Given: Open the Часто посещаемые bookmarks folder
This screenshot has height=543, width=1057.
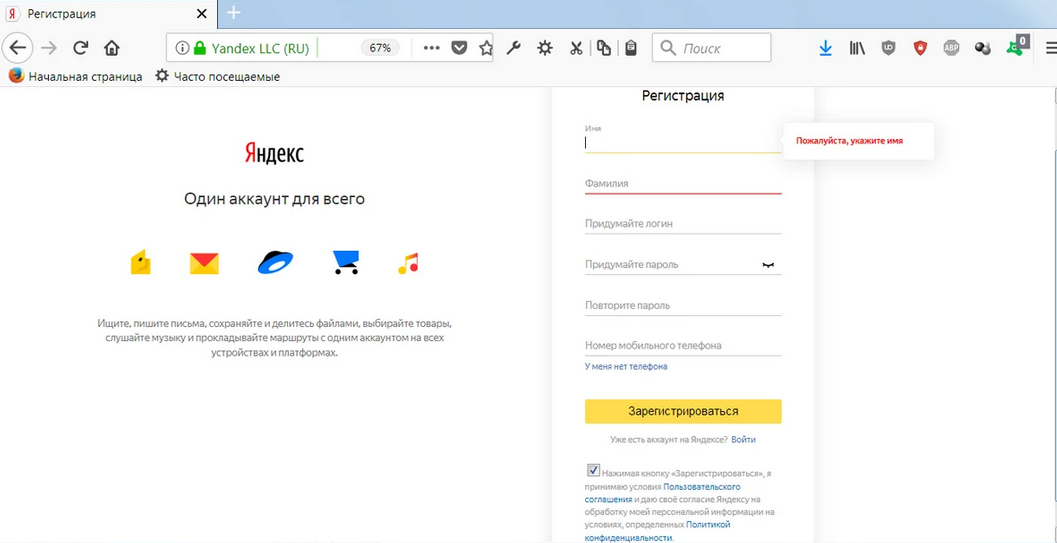Looking at the screenshot, I should click(x=218, y=76).
